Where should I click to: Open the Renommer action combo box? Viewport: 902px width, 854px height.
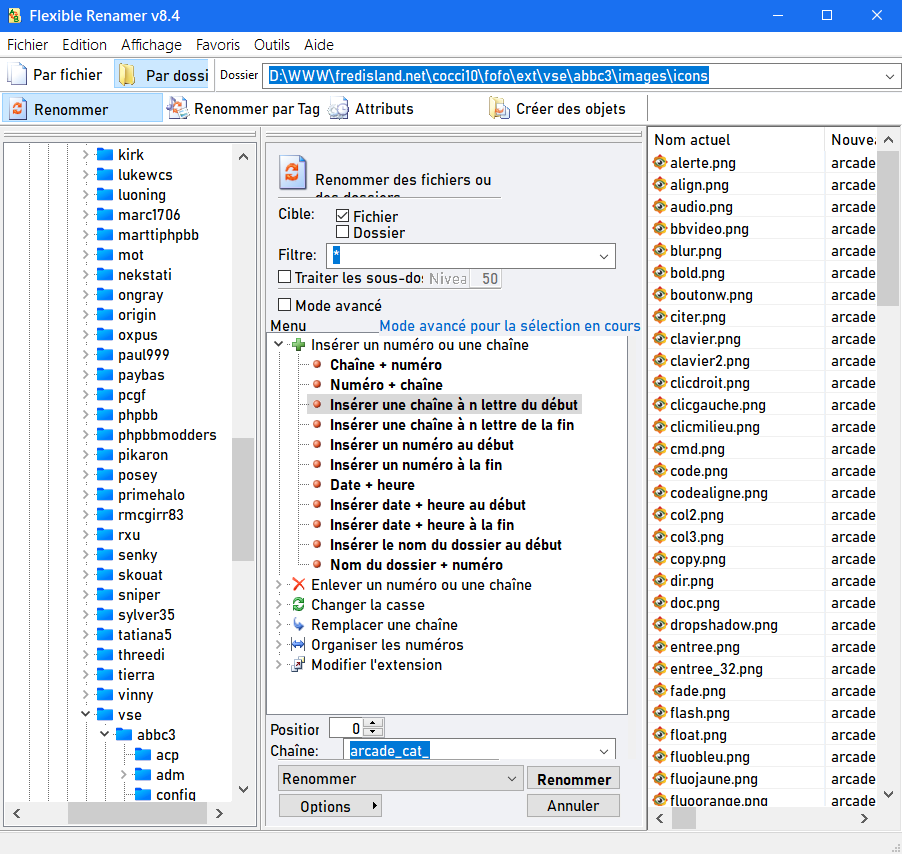(400, 779)
